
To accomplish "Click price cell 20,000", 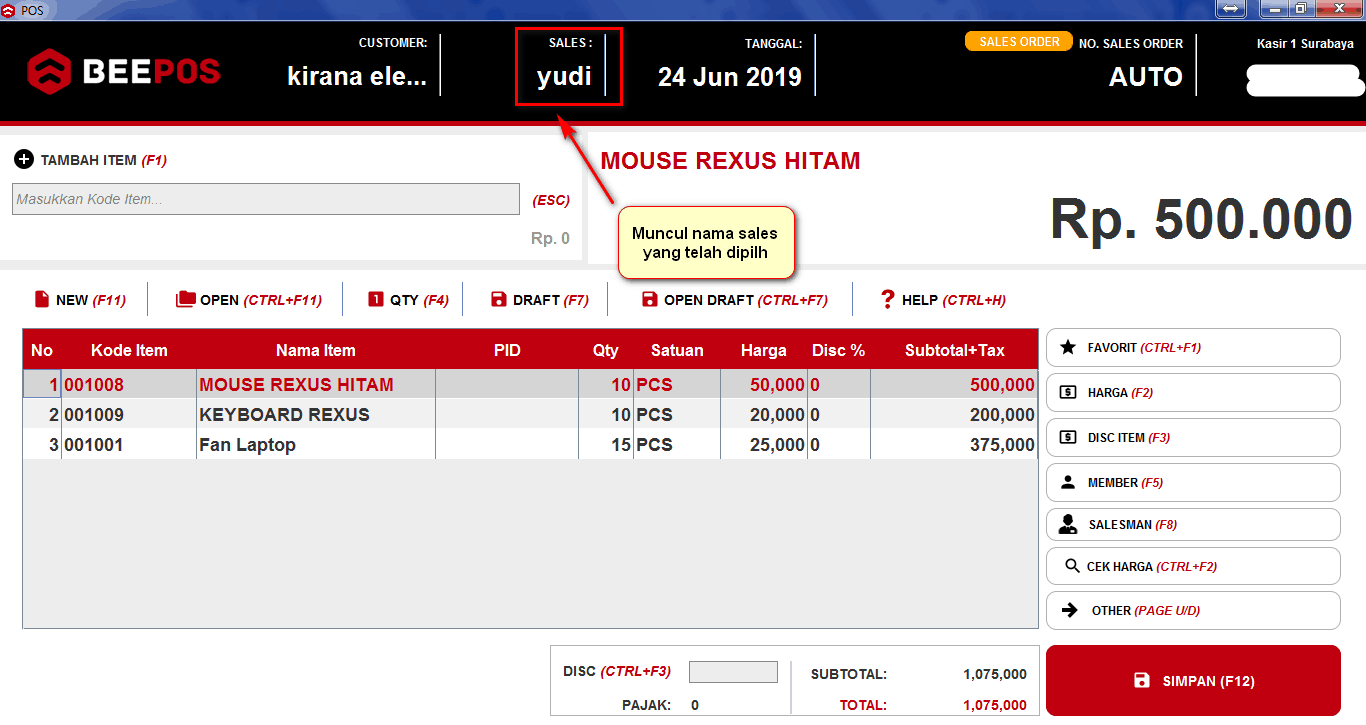I will point(777,415).
